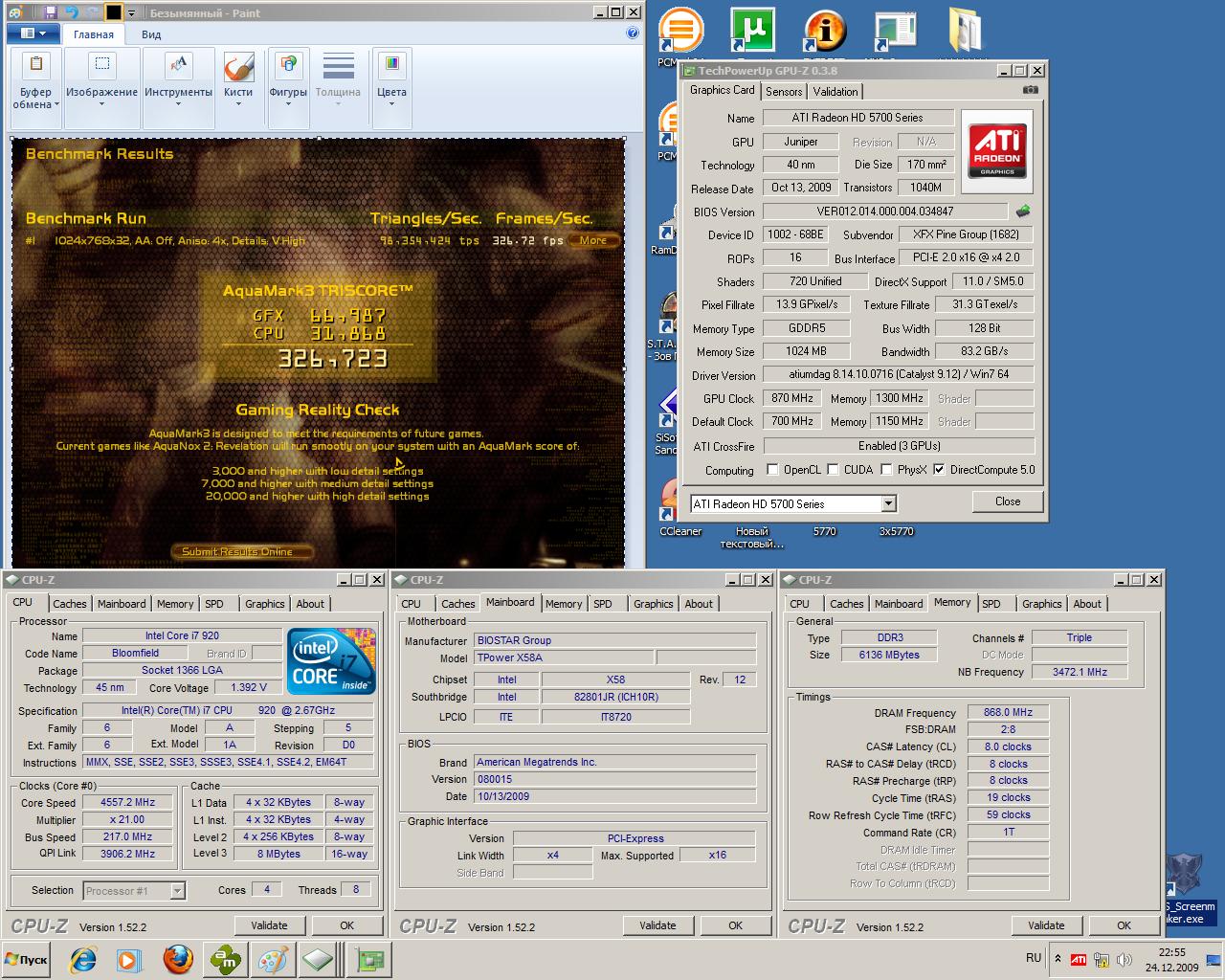Open Paint help question mark icon
This screenshot has width=1225, height=980.
click(633, 33)
